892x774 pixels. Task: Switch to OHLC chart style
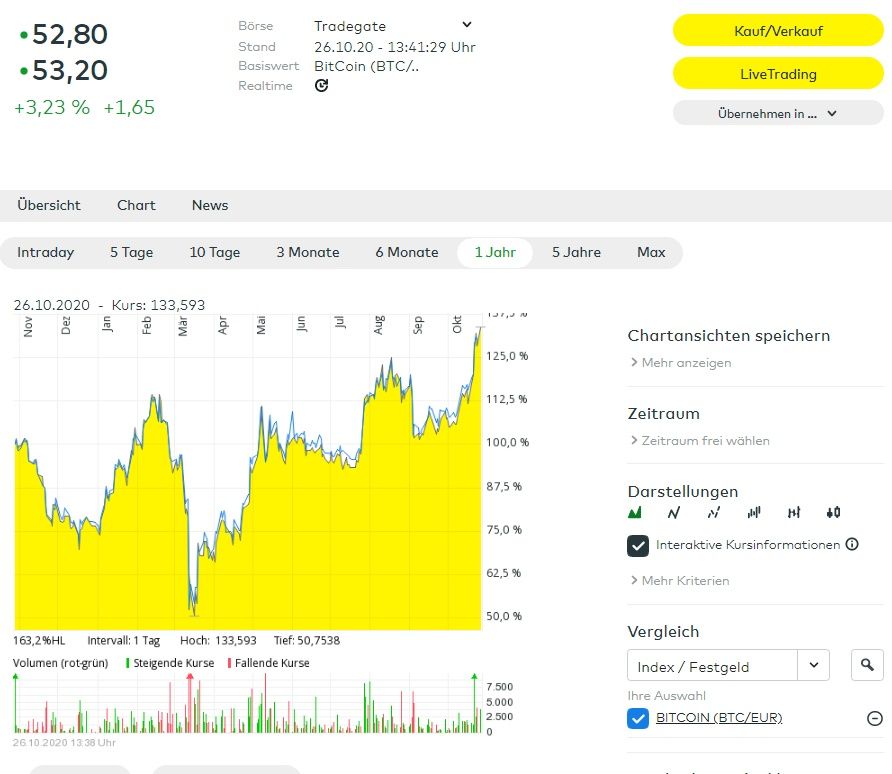[x=794, y=513]
